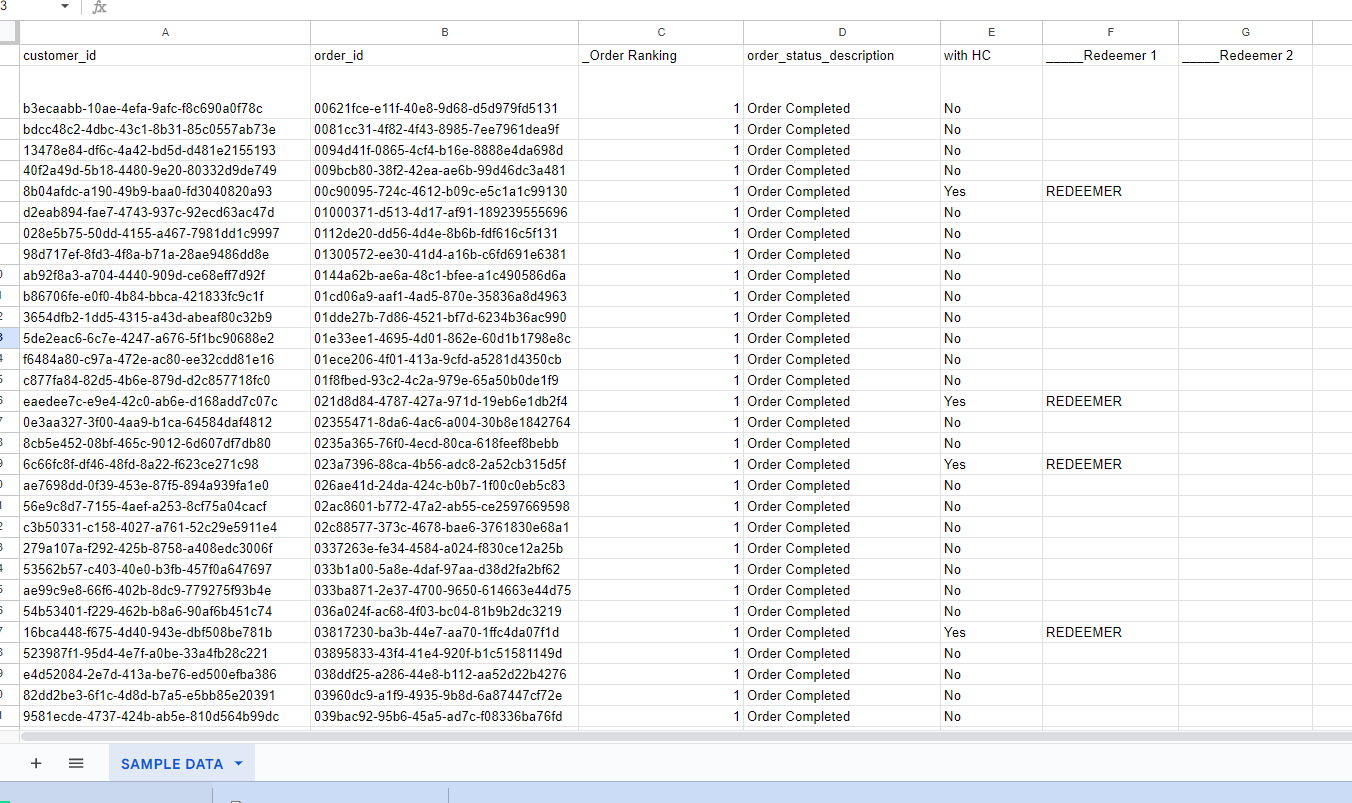Select order id 01300572-ee30-41d4-a16b-c6fd691e6381
This screenshot has width=1352, height=803.
pyautogui.click(x=444, y=254)
